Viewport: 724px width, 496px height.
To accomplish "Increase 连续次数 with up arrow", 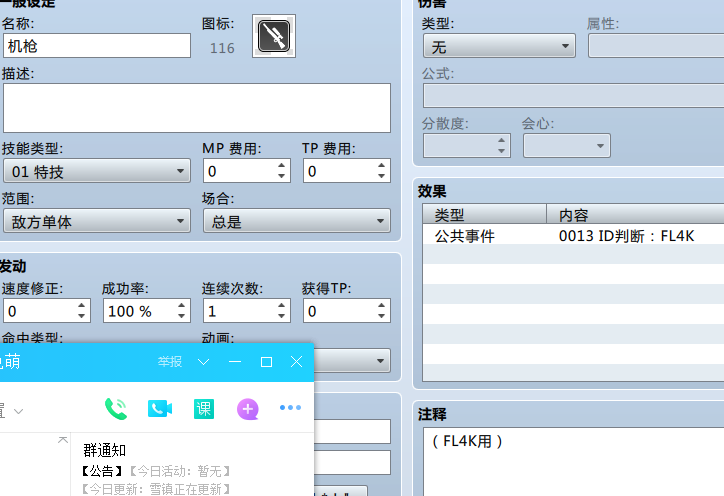I will pyautogui.click(x=281, y=305).
